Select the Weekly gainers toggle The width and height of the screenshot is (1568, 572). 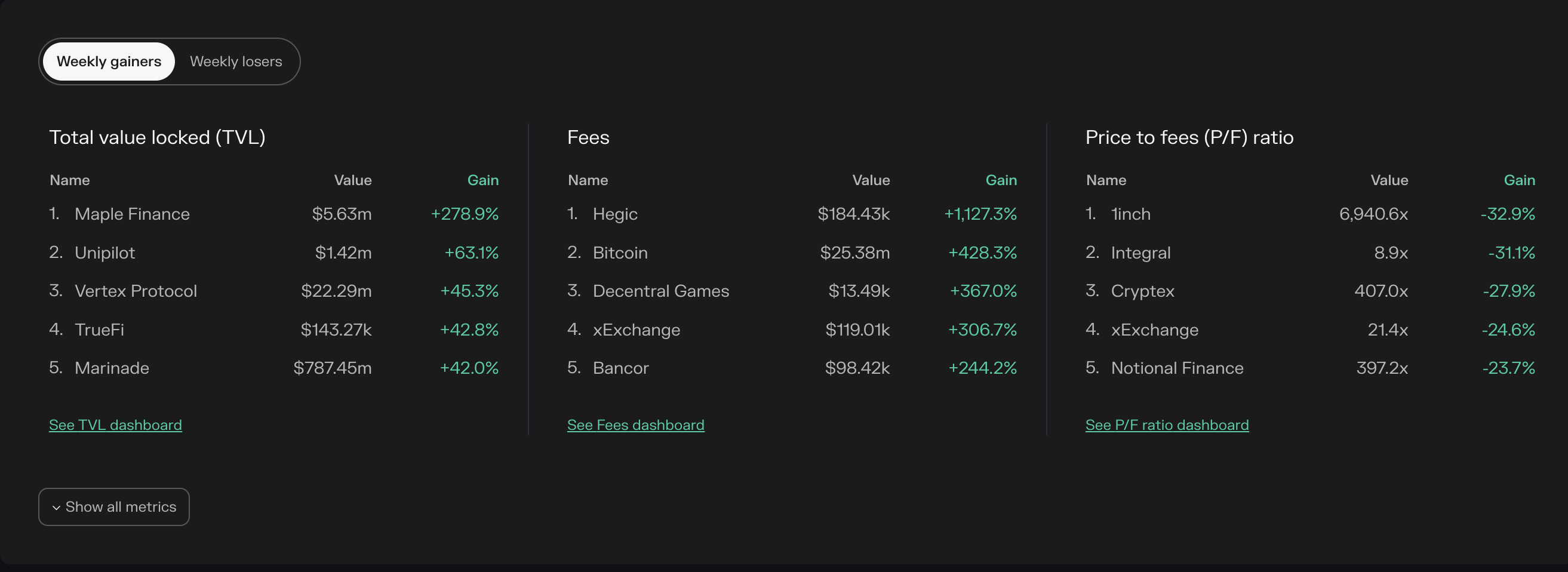point(109,61)
